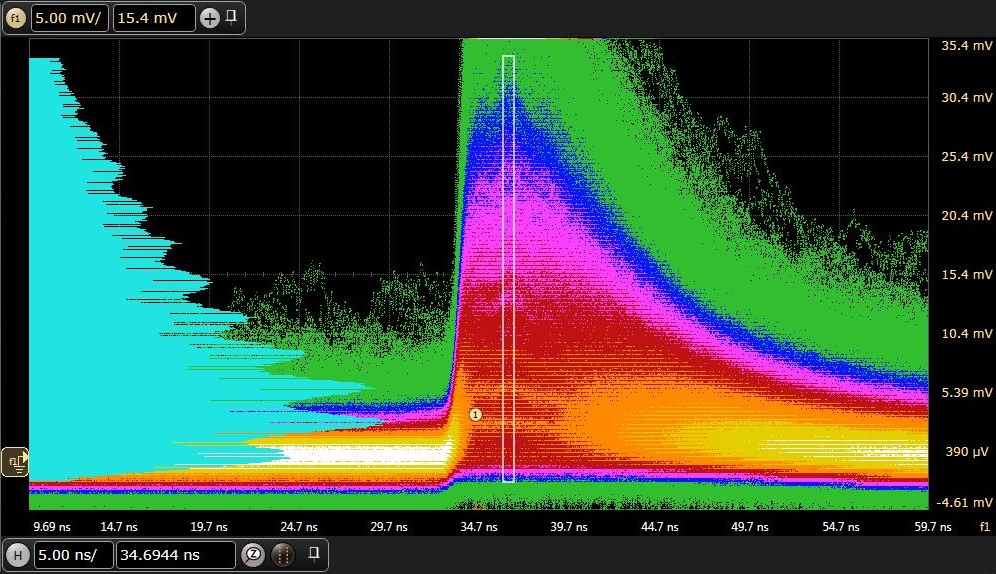Pin the horizontal settings toolbar

pos(313,553)
